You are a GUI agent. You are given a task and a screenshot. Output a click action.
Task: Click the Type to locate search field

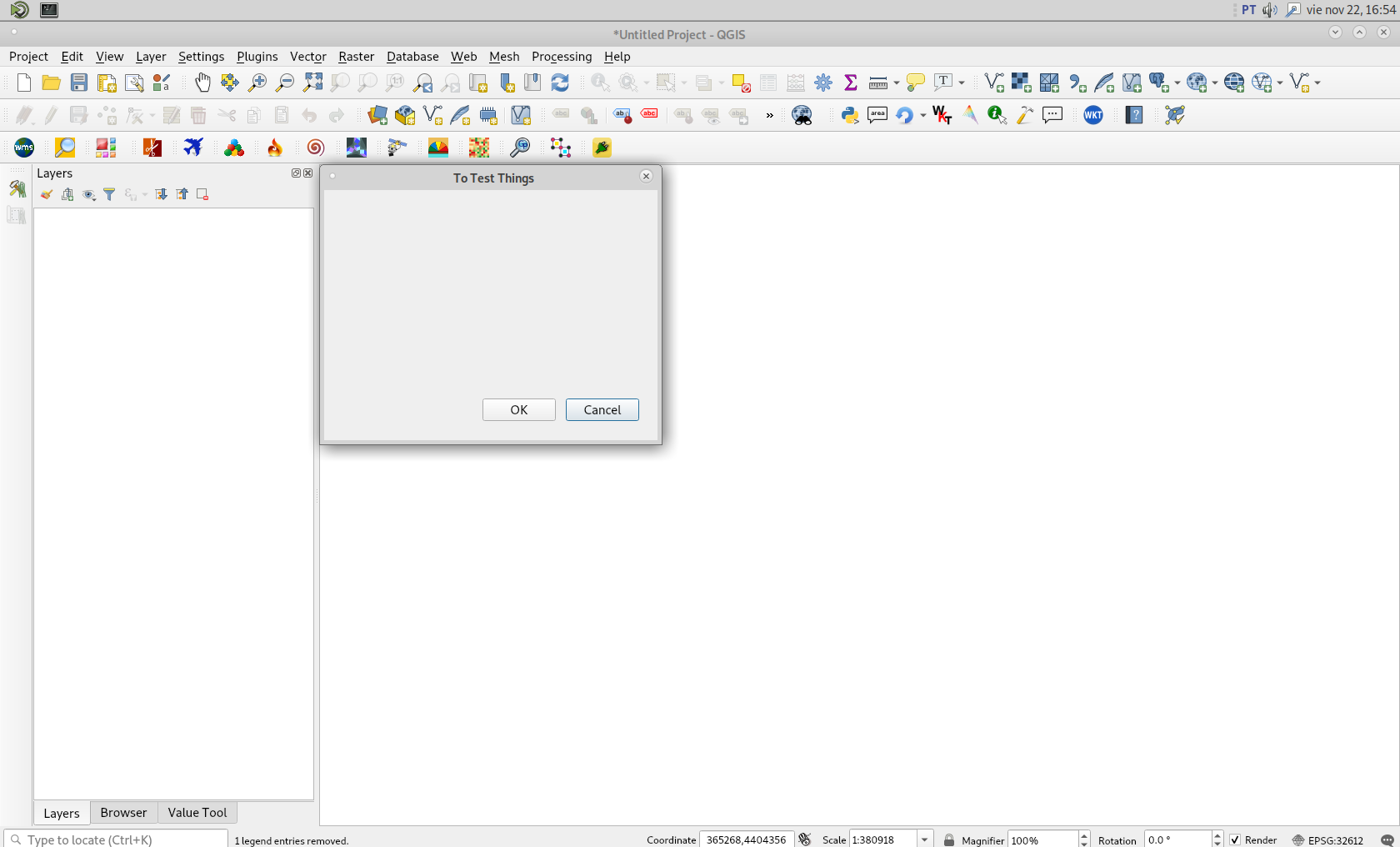[116, 839]
